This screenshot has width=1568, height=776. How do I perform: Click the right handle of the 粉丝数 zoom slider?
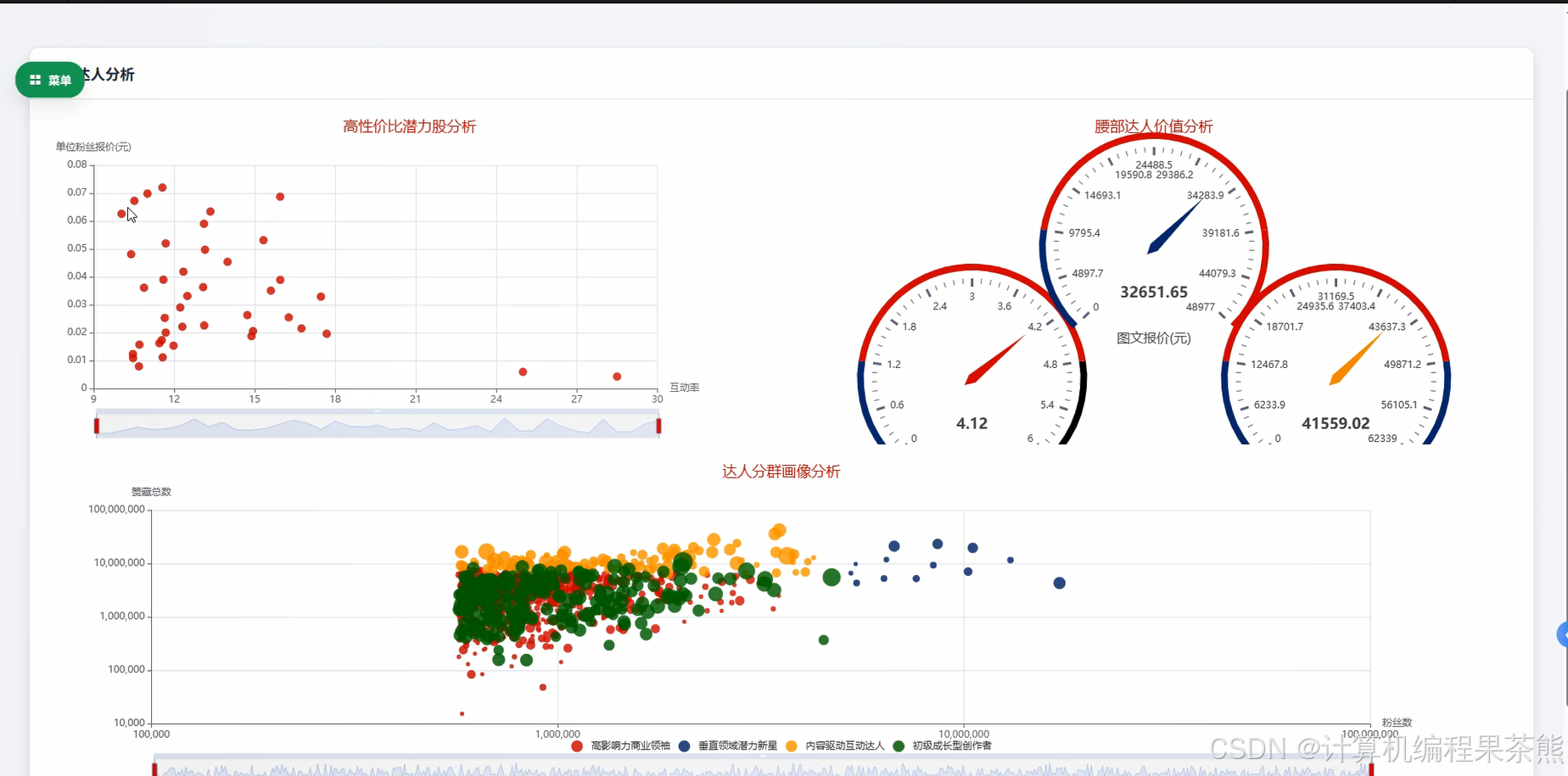coord(1371,769)
